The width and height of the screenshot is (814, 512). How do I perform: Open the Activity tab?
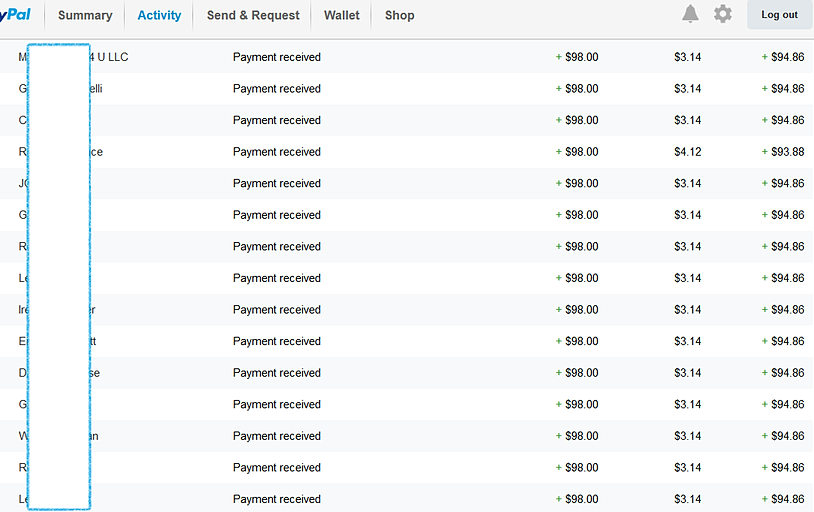tap(159, 16)
